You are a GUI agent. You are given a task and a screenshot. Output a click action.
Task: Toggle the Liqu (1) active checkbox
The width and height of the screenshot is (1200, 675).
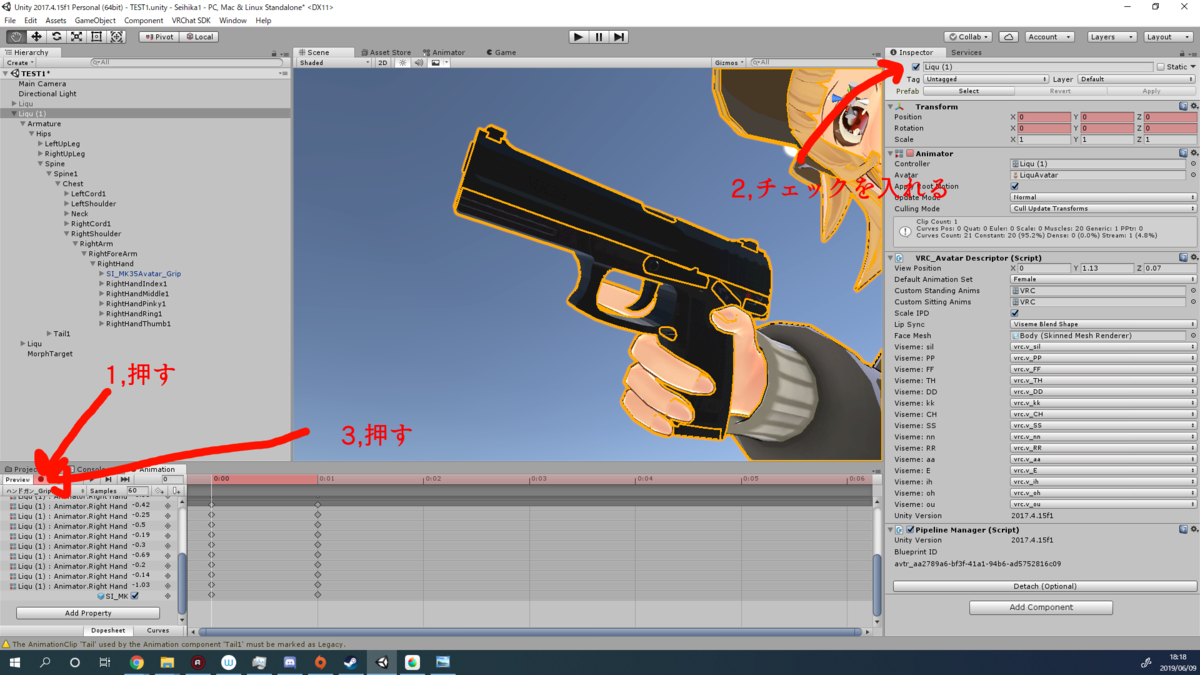click(x=916, y=67)
